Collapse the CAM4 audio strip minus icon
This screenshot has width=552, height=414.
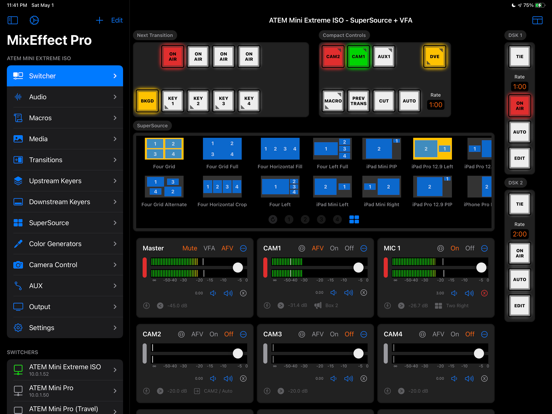click(484, 334)
